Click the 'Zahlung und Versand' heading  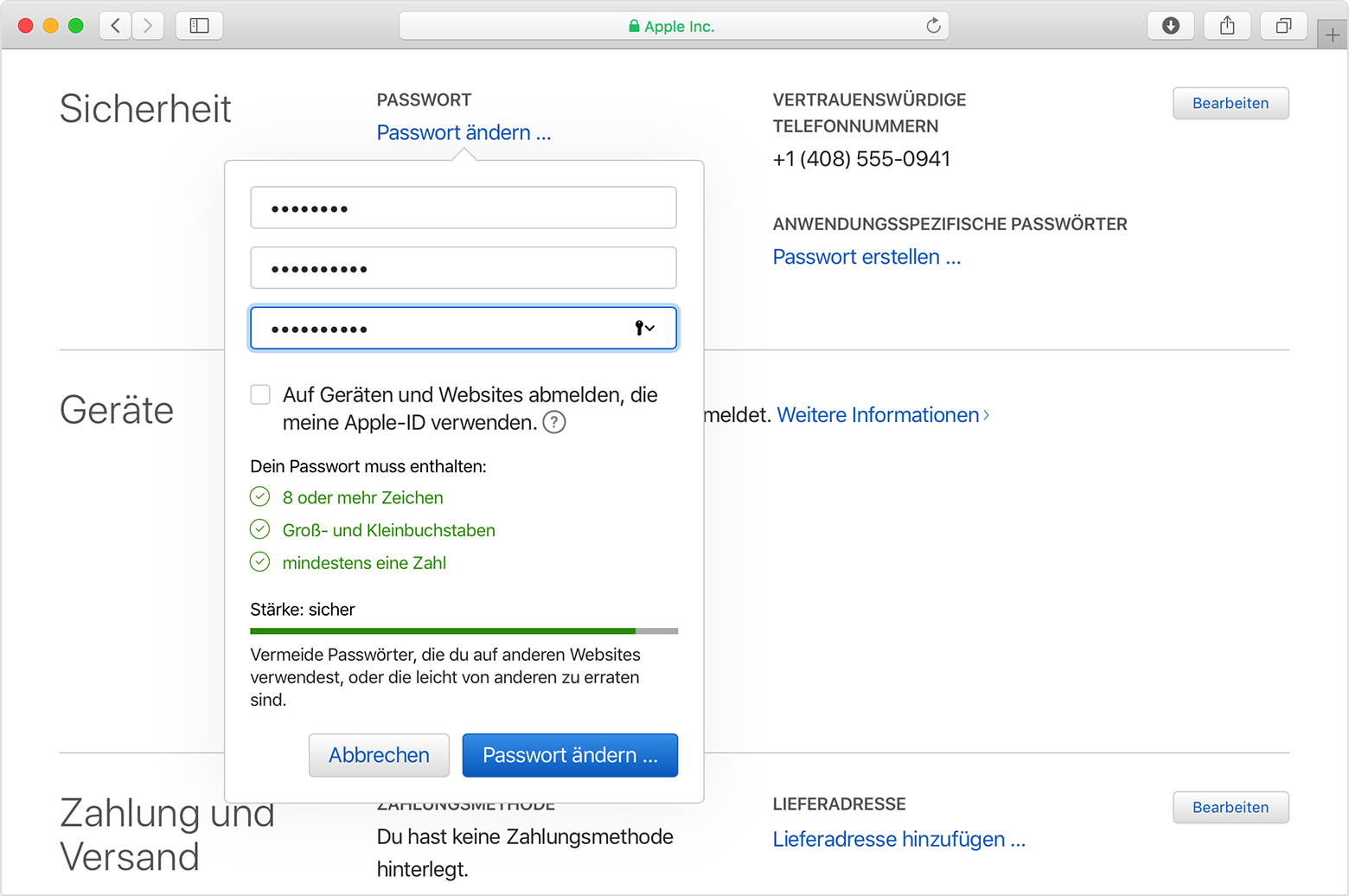tap(167, 835)
